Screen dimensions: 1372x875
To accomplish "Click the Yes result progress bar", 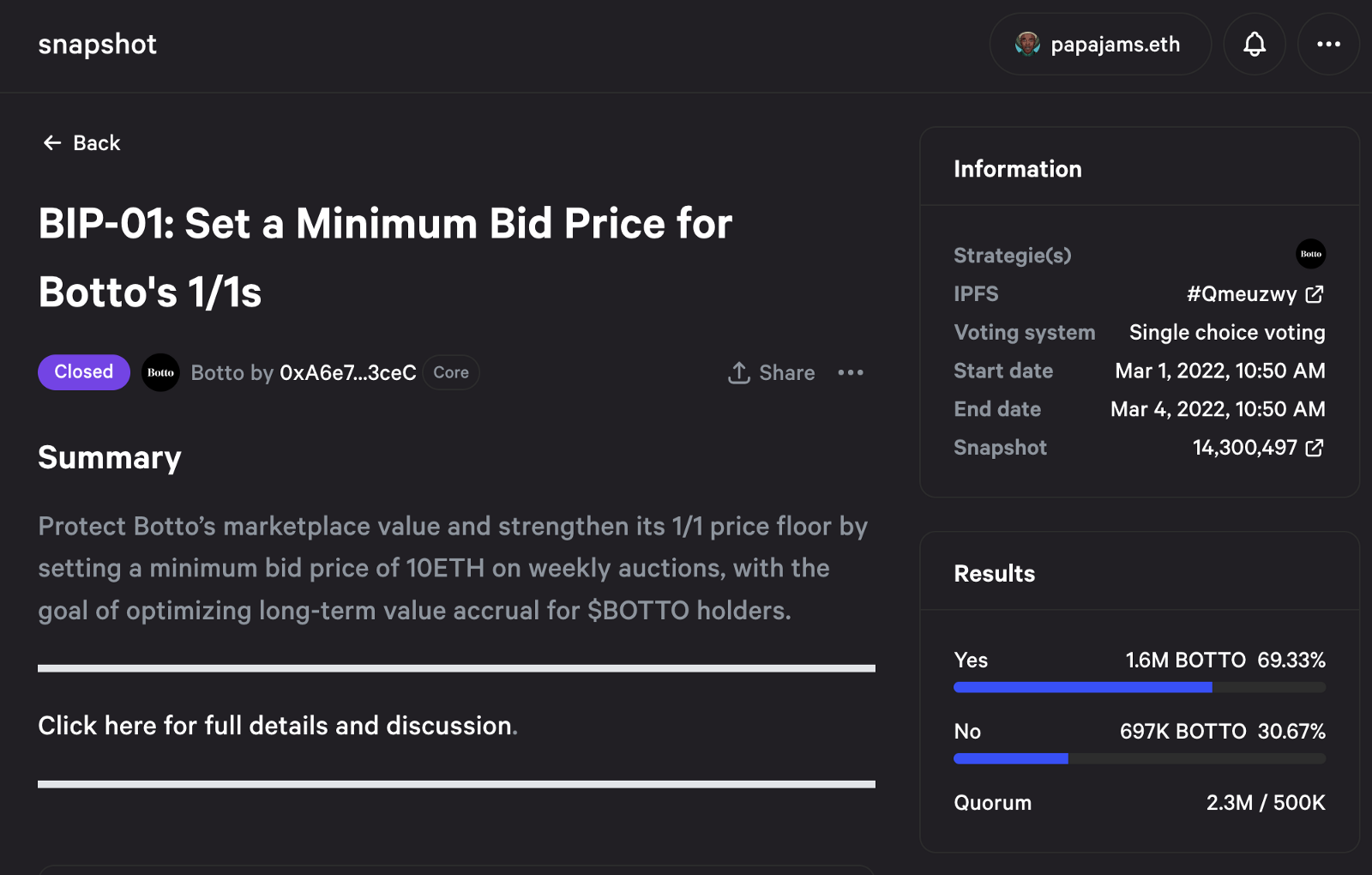I will click(x=1140, y=687).
